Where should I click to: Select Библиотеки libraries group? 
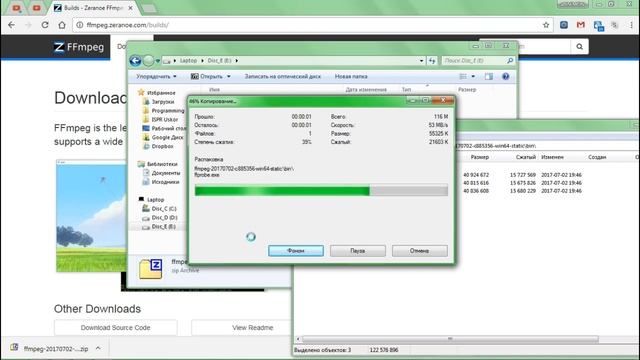point(158,164)
